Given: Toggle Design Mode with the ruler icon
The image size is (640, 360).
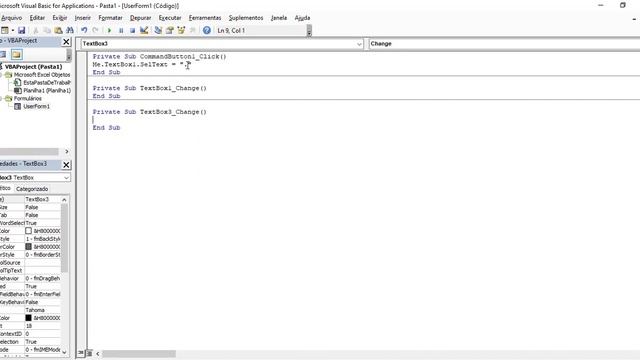Looking at the screenshot, I should [x=144, y=31].
